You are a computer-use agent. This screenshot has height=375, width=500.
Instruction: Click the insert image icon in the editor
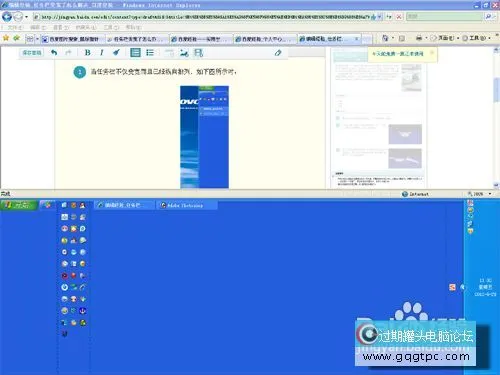point(184,53)
